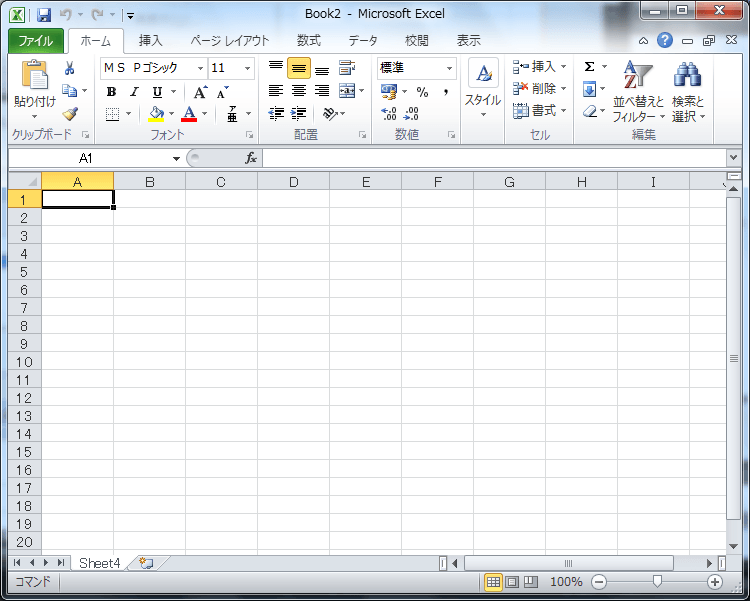The height and width of the screenshot is (601, 750).
Task: Decrease font size with small A icon
Action: pyautogui.click(x=222, y=91)
